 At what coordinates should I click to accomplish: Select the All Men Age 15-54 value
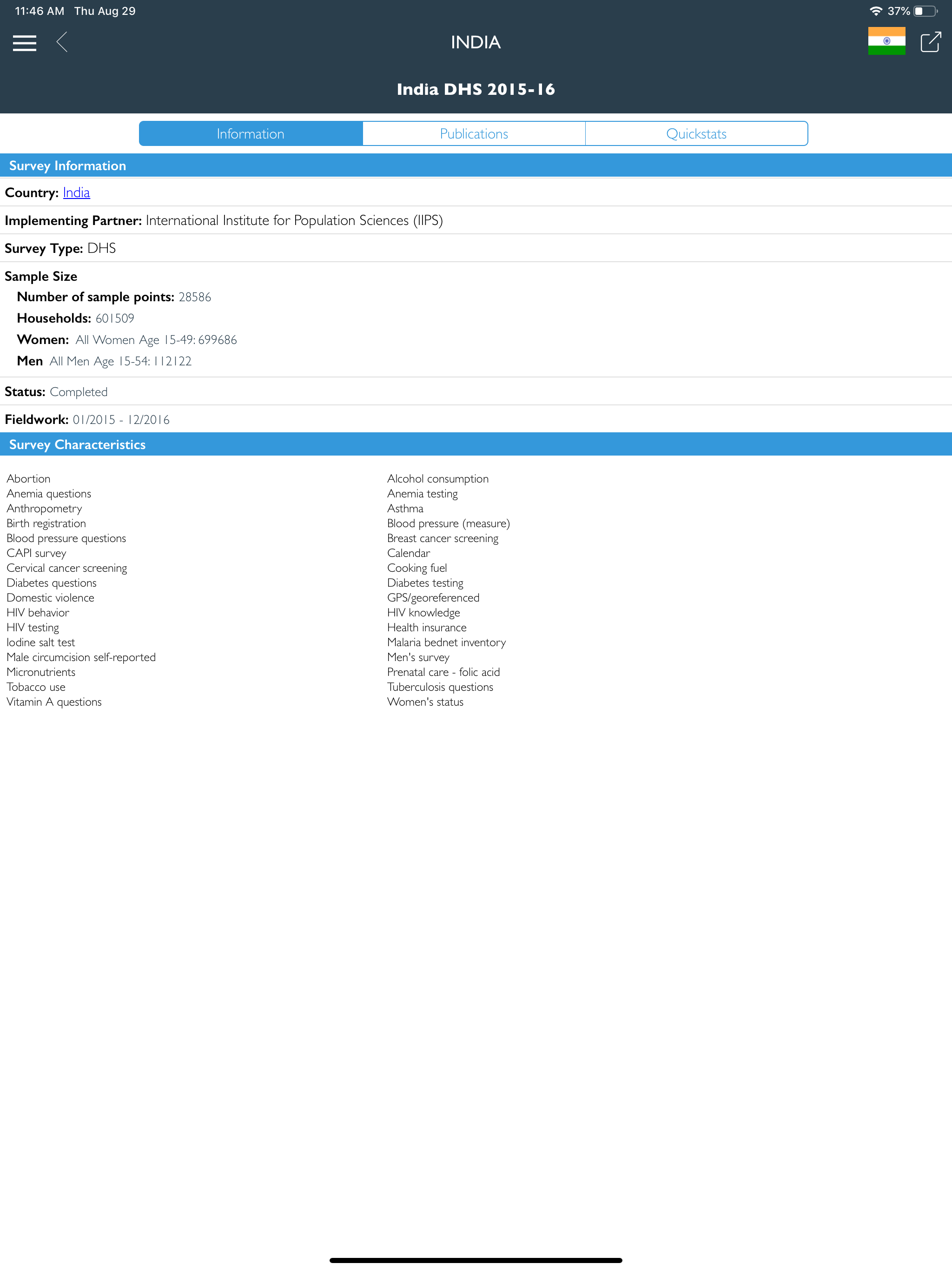point(120,361)
